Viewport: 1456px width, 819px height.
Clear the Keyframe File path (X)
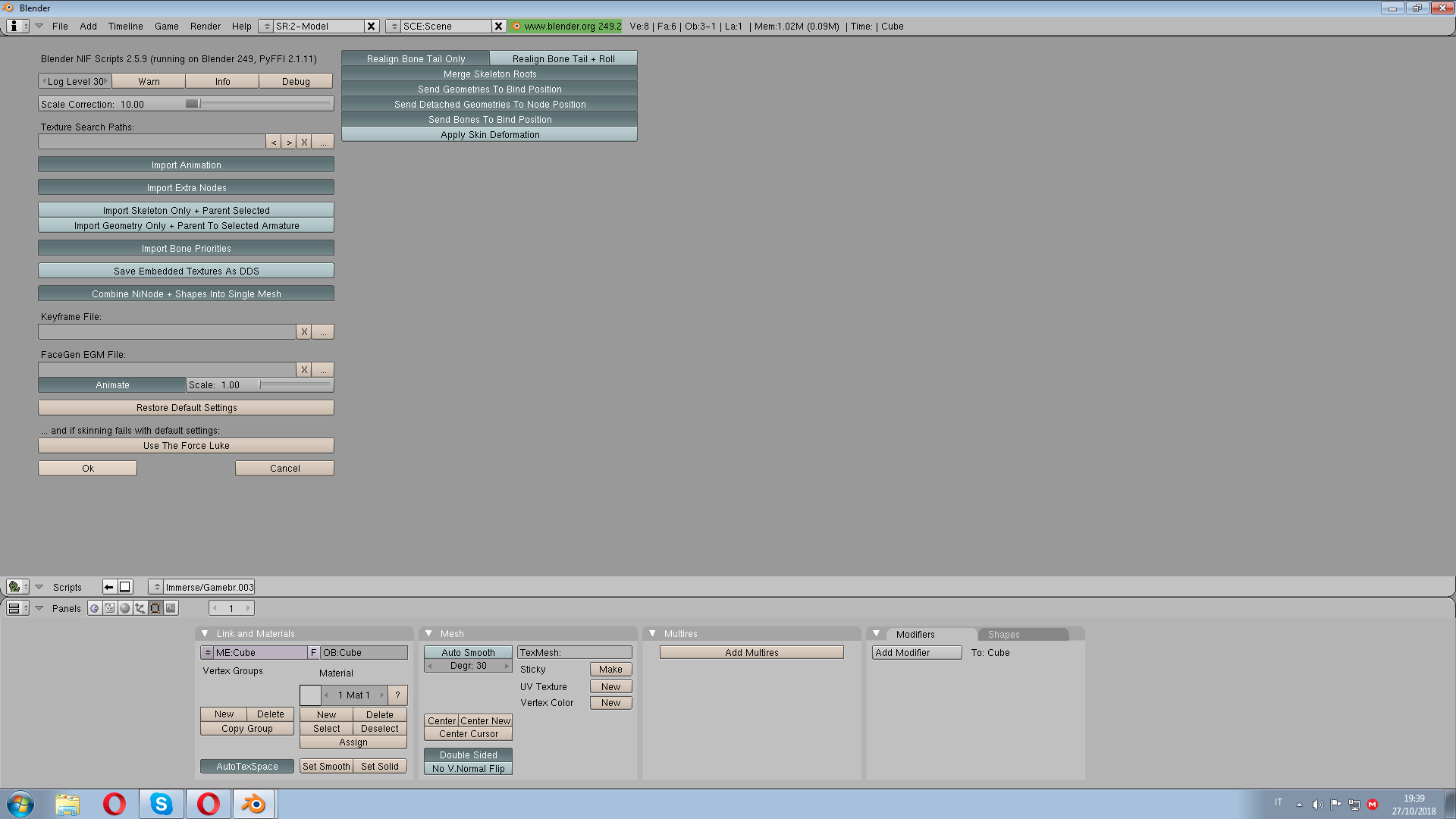click(304, 332)
